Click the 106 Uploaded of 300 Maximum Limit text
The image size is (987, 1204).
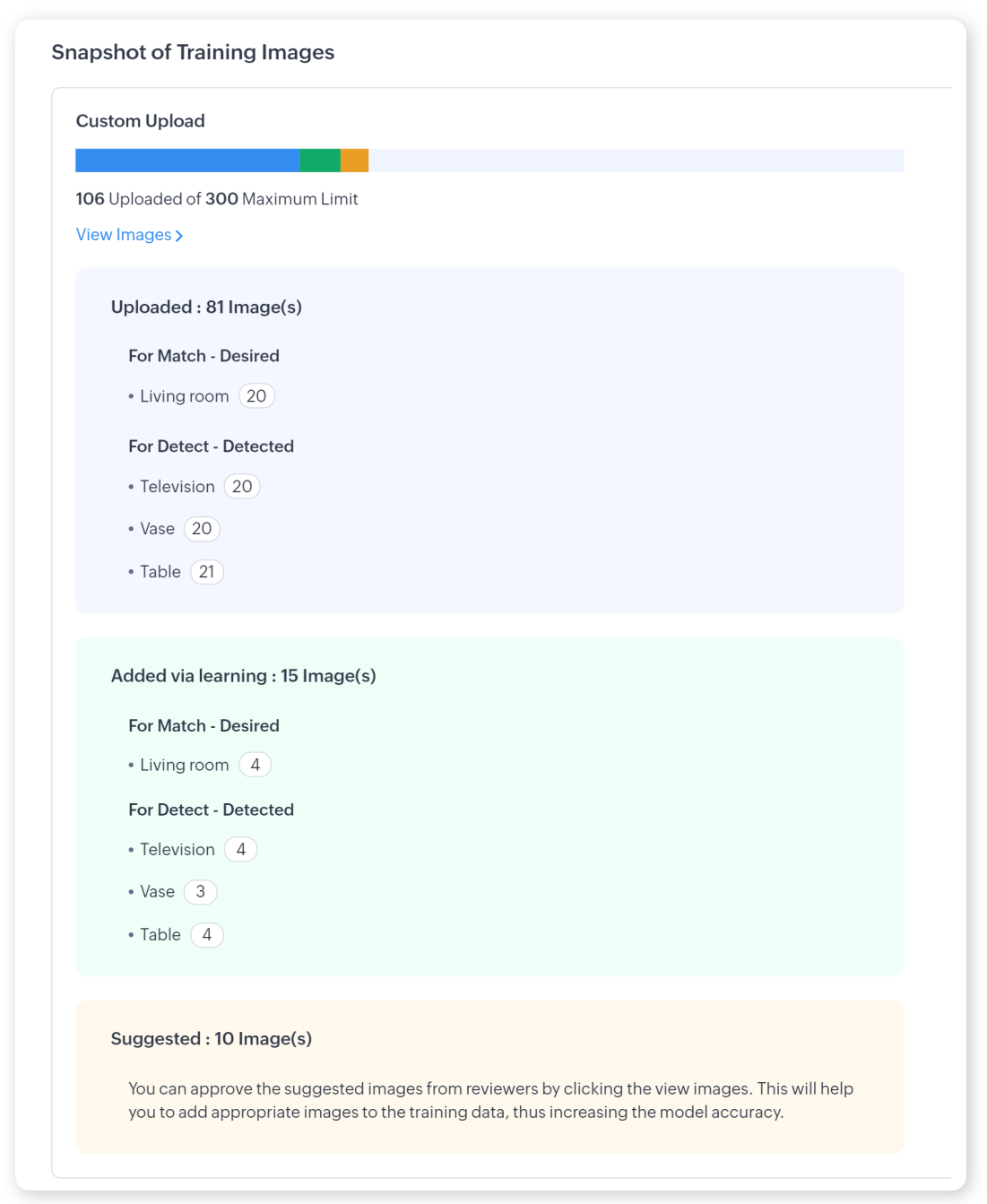tap(217, 199)
